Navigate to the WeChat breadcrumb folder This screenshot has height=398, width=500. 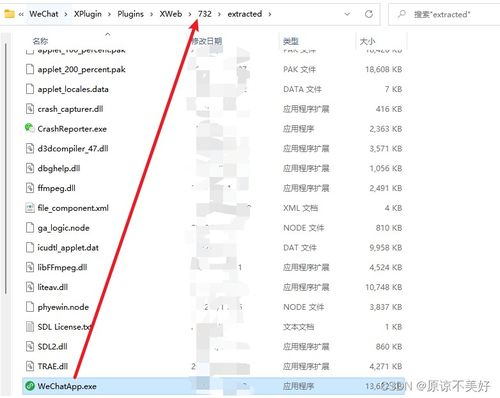44,14
